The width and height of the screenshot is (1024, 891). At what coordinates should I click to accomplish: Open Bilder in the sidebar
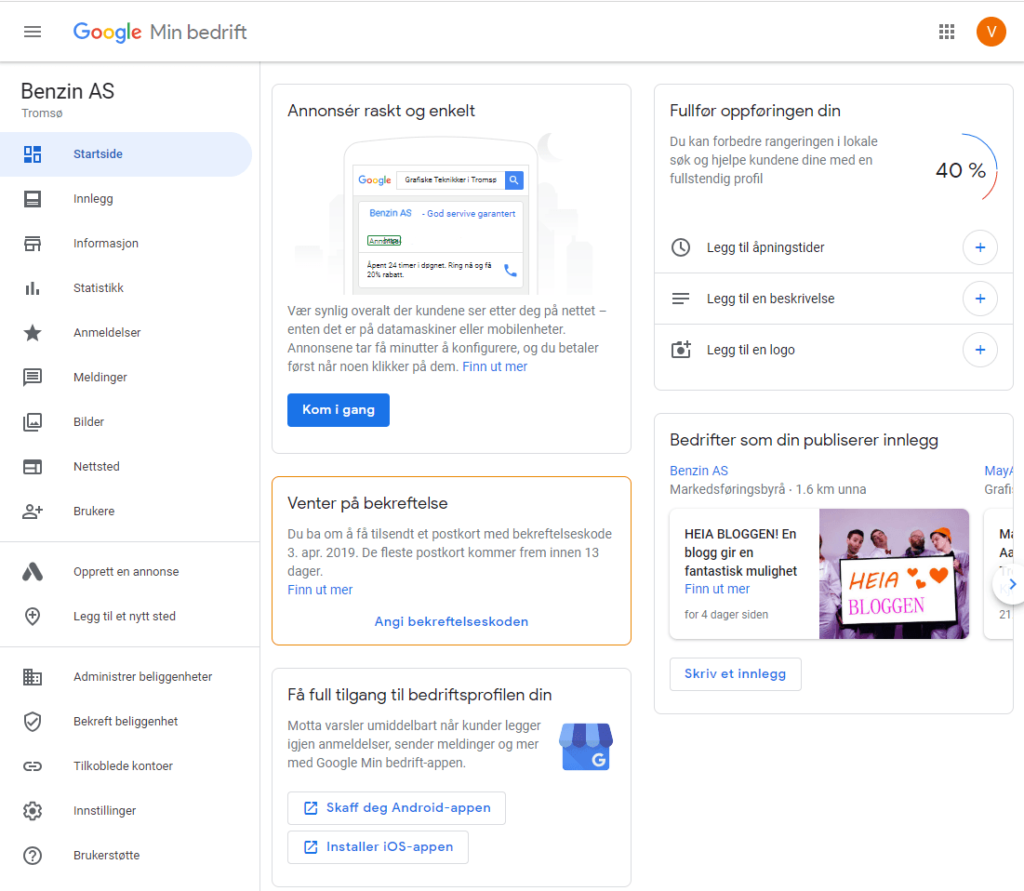(x=88, y=422)
